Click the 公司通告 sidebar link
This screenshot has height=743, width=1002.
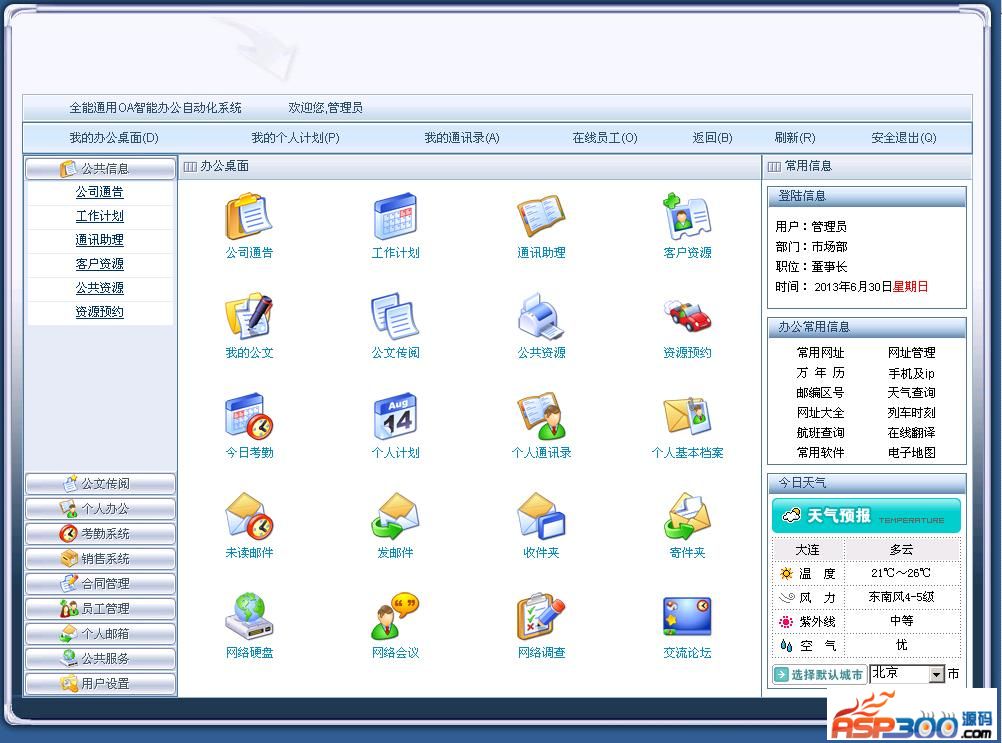coord(100,192)
